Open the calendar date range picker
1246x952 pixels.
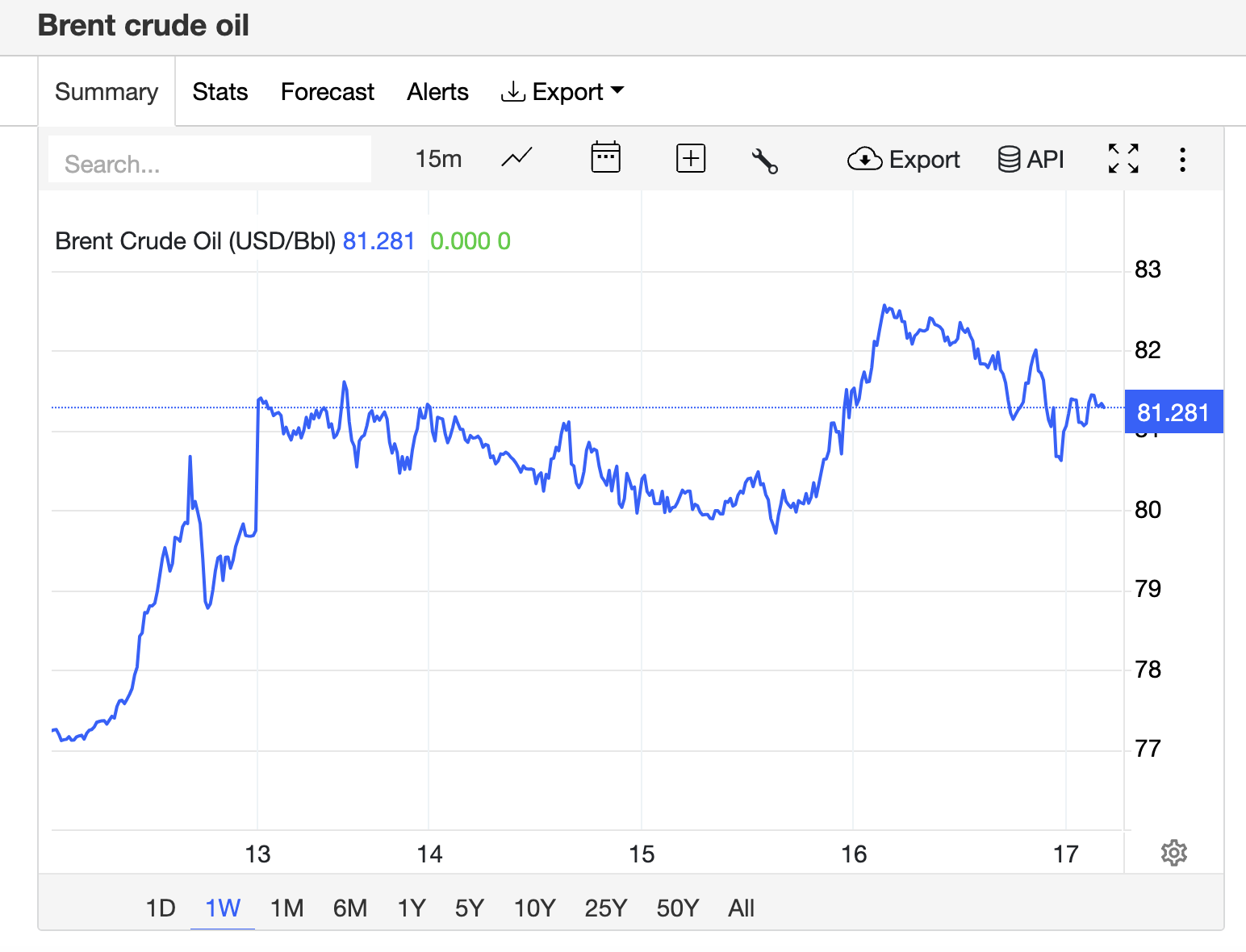605,157
